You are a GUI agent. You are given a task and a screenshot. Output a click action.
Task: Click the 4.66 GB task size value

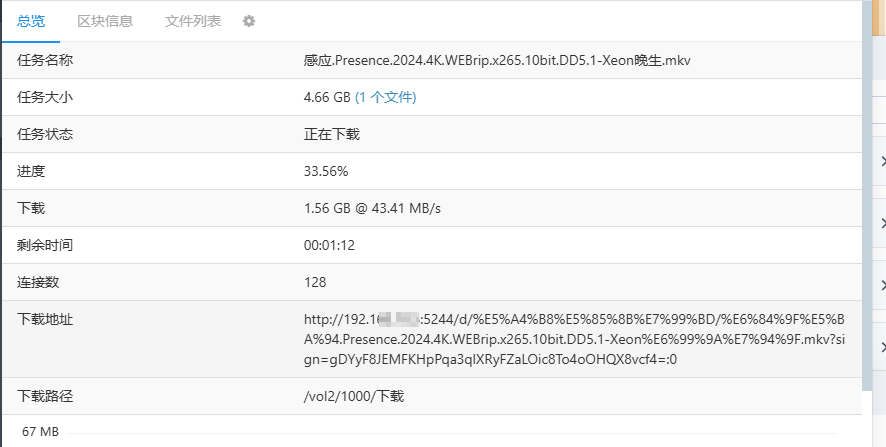[327, 97]
